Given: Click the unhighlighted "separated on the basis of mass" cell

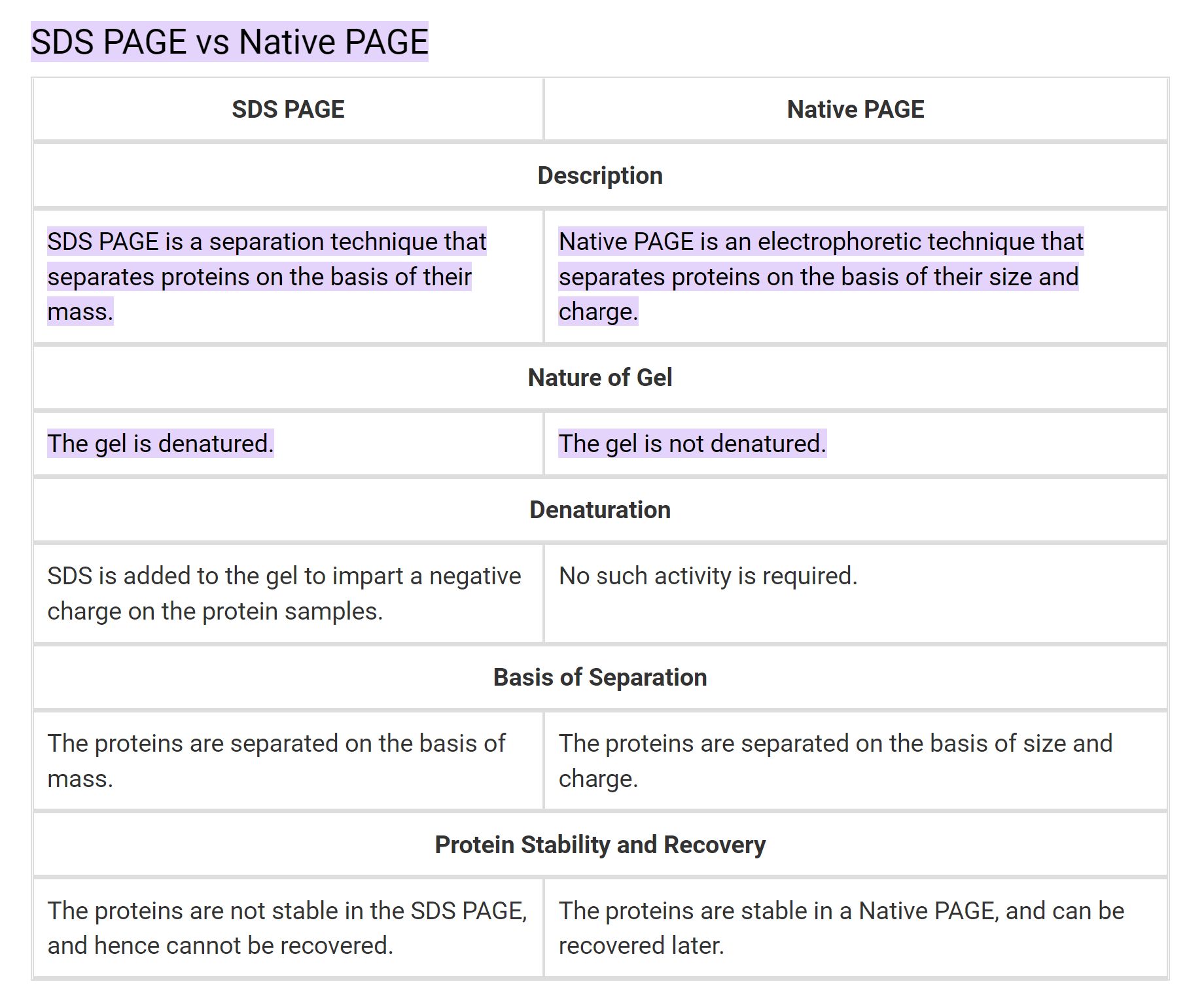Looking at the screenshot, I should pyautogui.click(x=276, y=761).
